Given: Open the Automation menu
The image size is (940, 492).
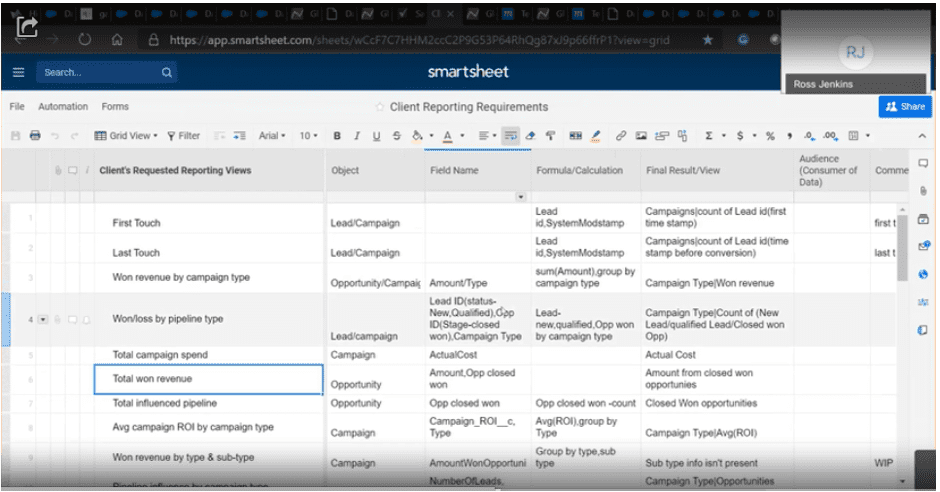Looking at the screenshot, I should pyautogui.click(x=63, y=107).
